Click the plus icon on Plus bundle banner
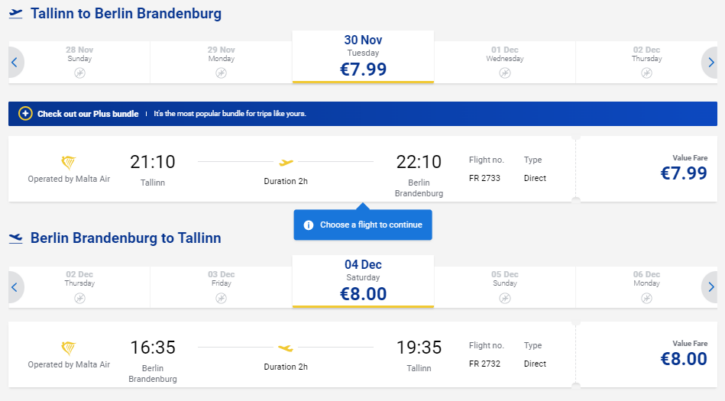 click(25, 113)
